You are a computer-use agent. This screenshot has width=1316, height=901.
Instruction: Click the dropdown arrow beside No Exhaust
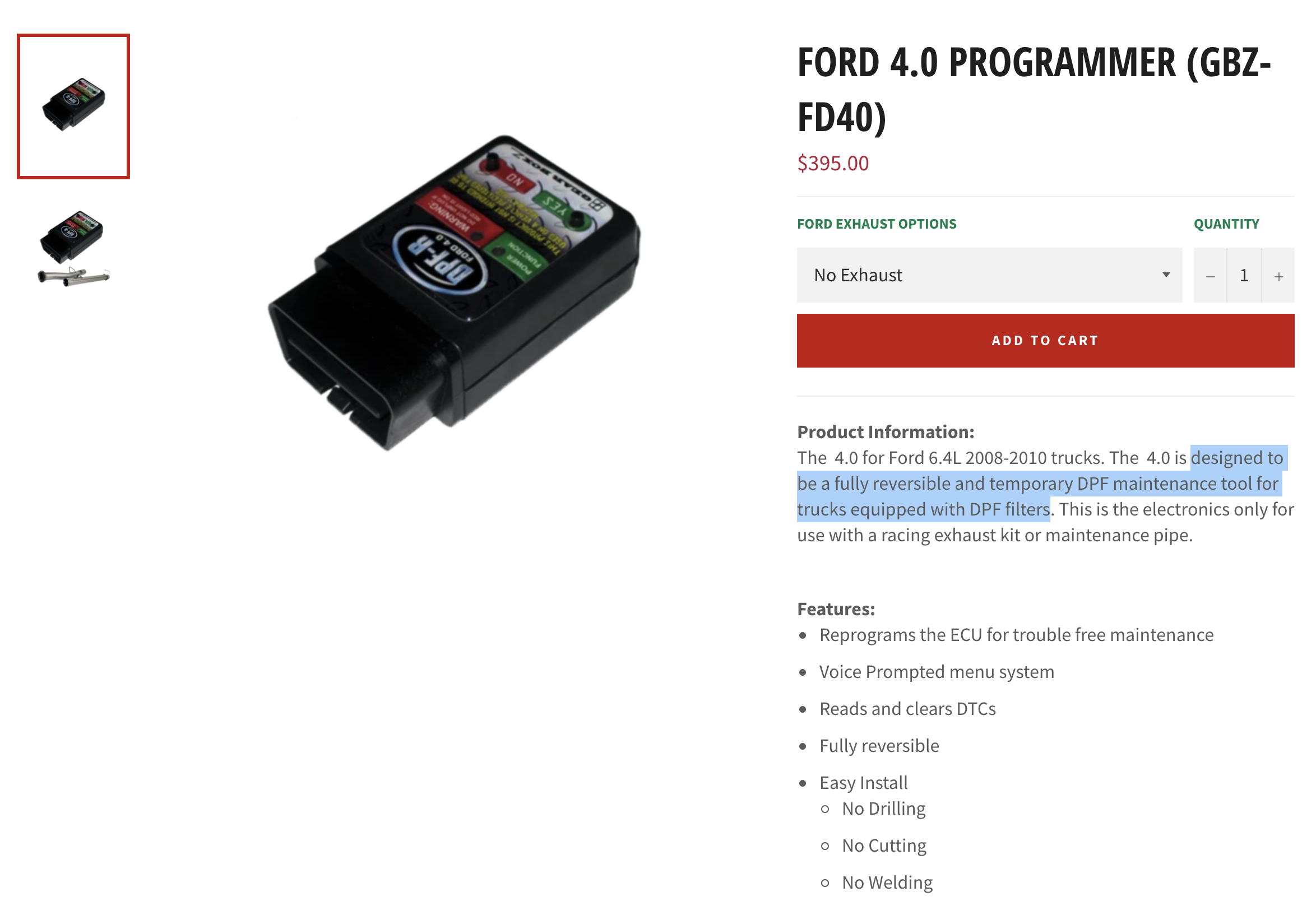(x=1165, y=275)
